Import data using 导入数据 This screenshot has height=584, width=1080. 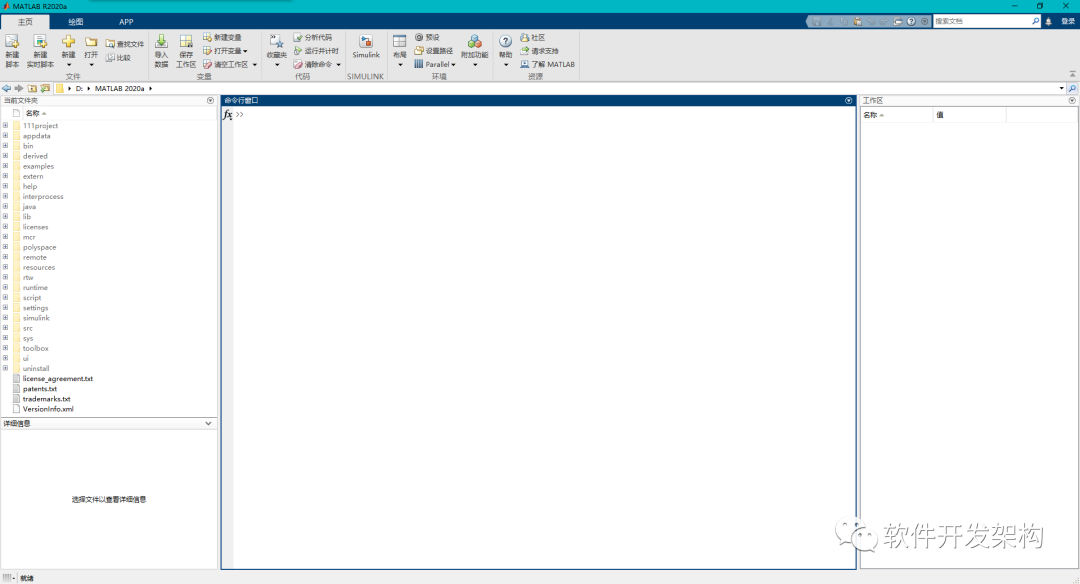pyautogui.click(x=161, y=51)
